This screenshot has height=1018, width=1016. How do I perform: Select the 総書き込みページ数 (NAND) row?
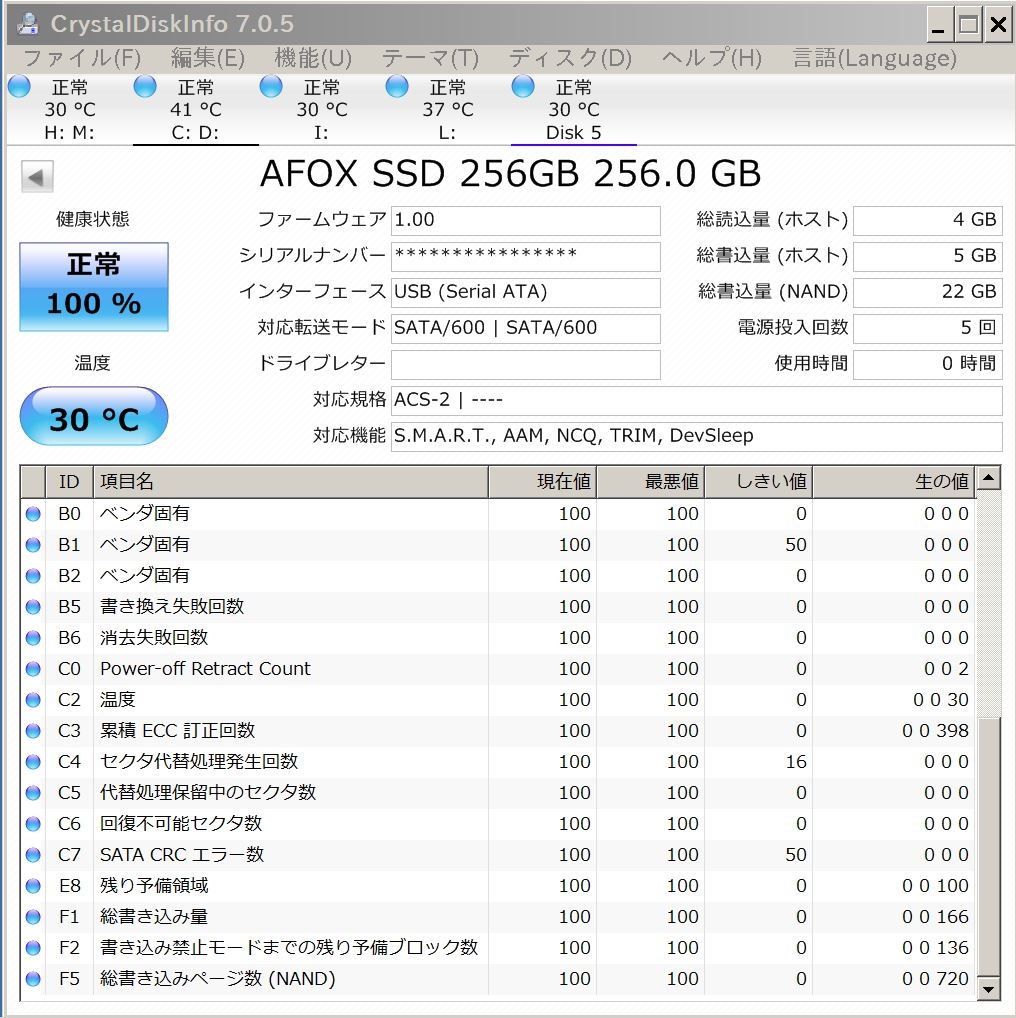pos(498,979)
